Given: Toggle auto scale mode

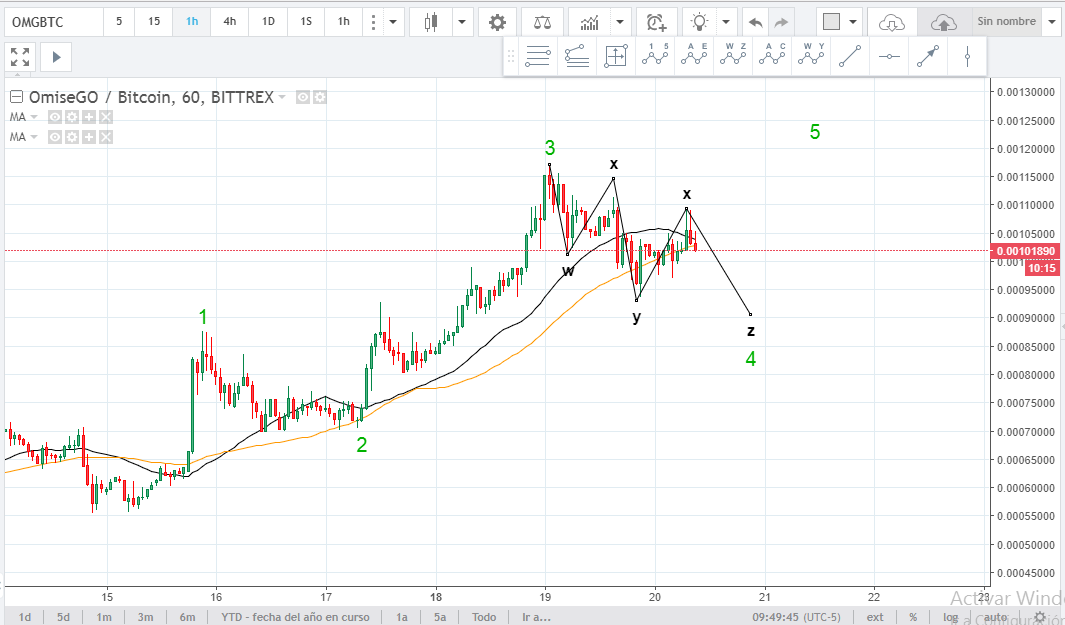Looking at the screenshot, I should 995,617.
